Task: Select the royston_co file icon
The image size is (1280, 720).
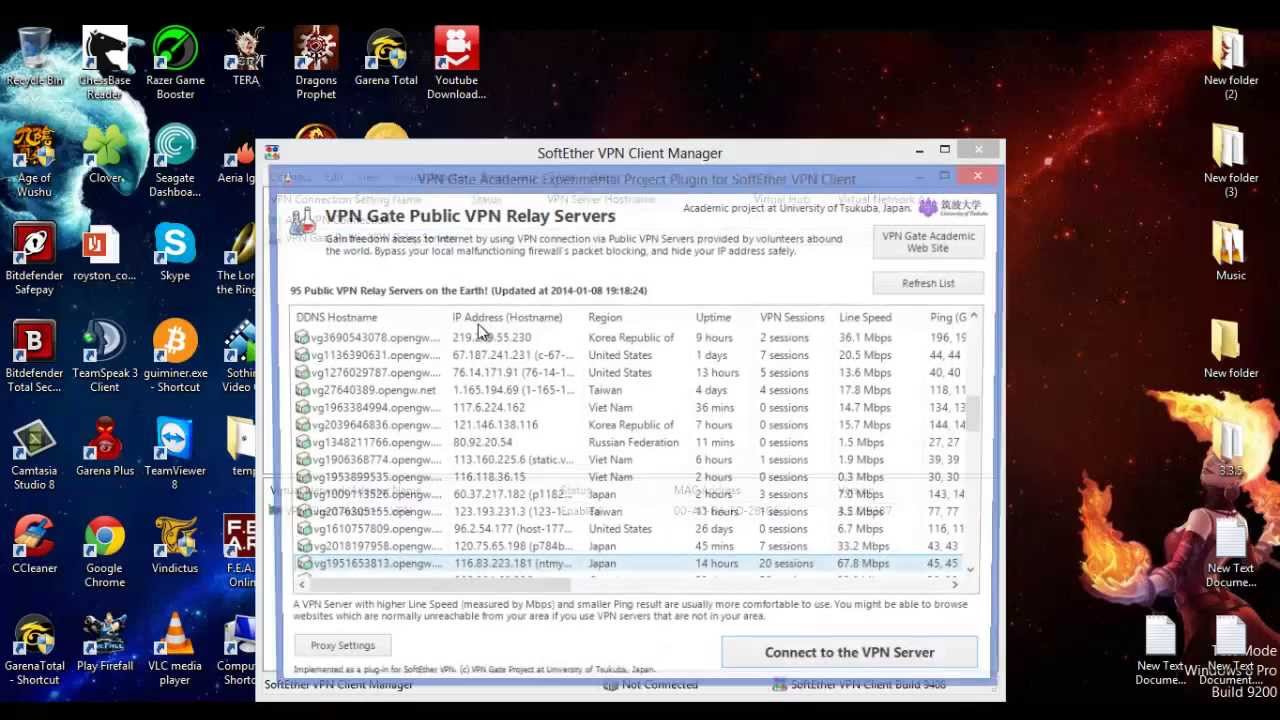Action: click(x=104, y=254)
